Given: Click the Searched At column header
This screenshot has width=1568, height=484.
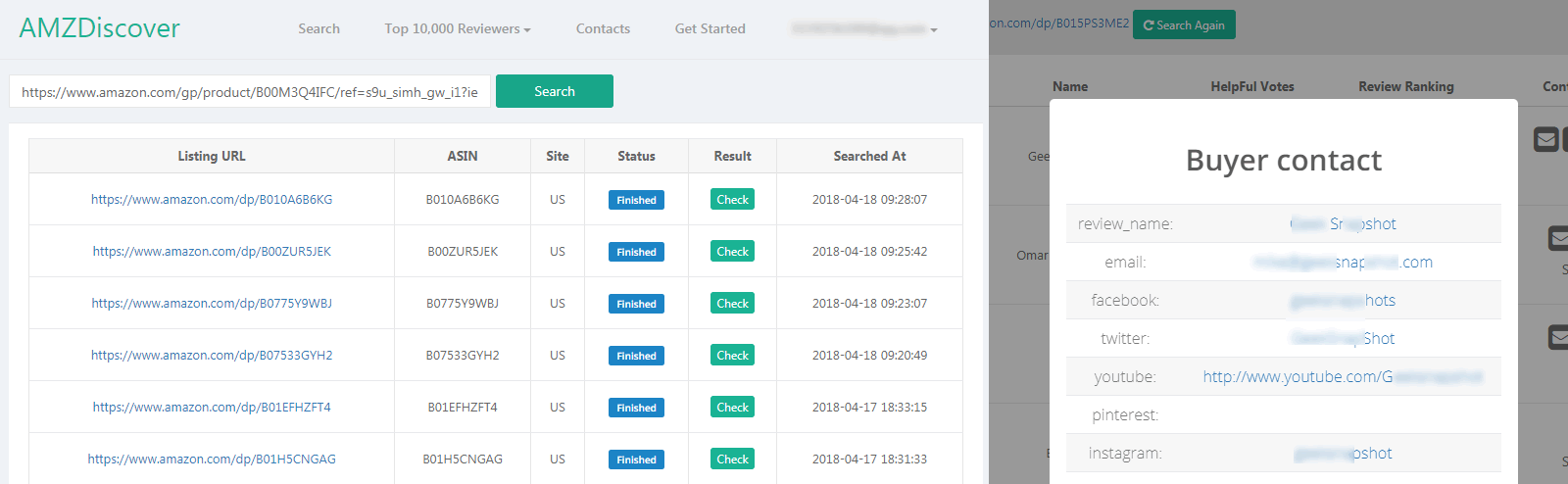Looking at the screenshot, I should point(869,156).
